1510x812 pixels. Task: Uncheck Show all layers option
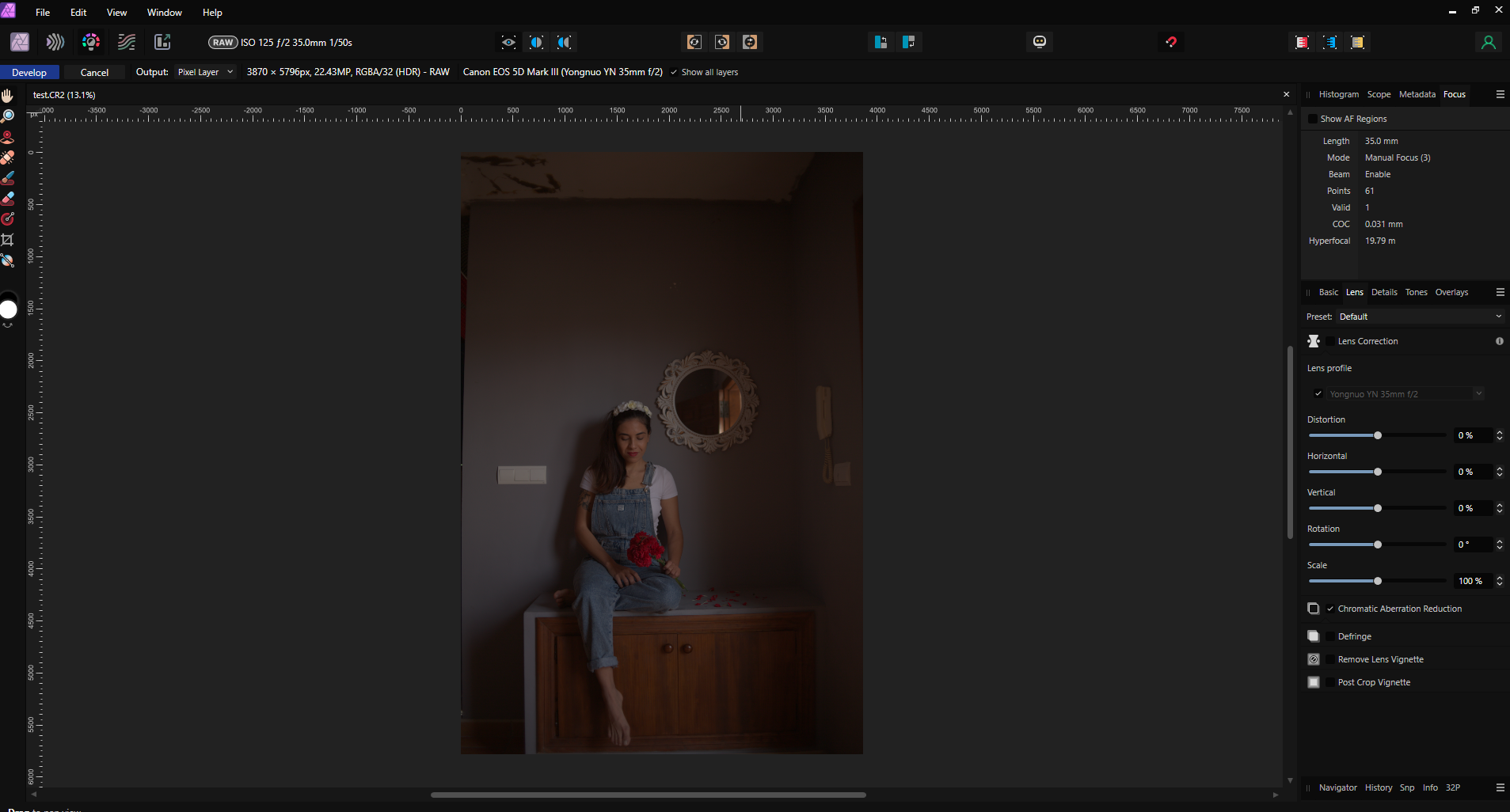674,72
